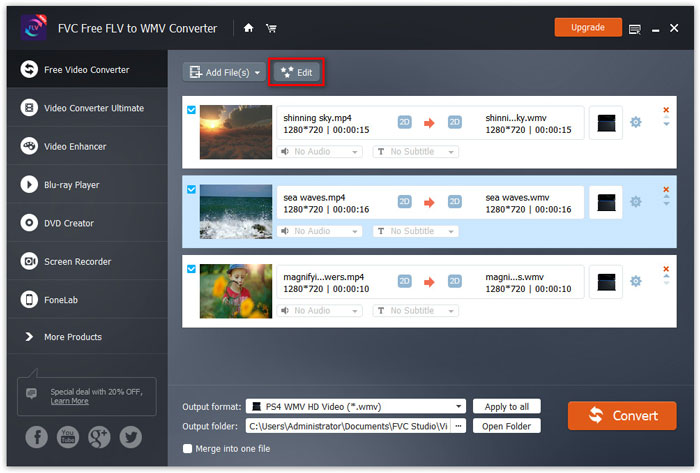Screen dimensions: 700x473
Task: Open subtitle dropdown for shinning sky.mp4
Action: pyautogui.click(x=416, y=152)
